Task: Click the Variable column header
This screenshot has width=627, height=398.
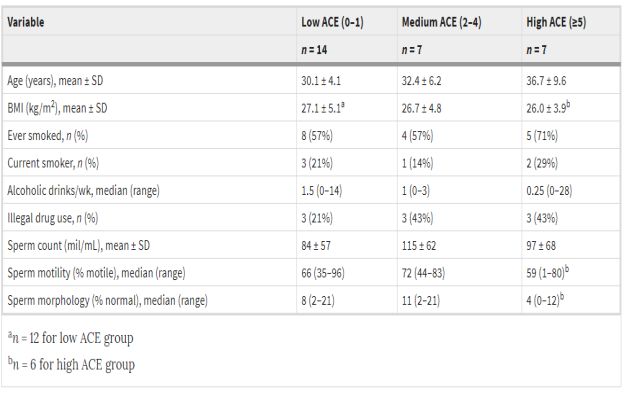Action: pos(26,22)
